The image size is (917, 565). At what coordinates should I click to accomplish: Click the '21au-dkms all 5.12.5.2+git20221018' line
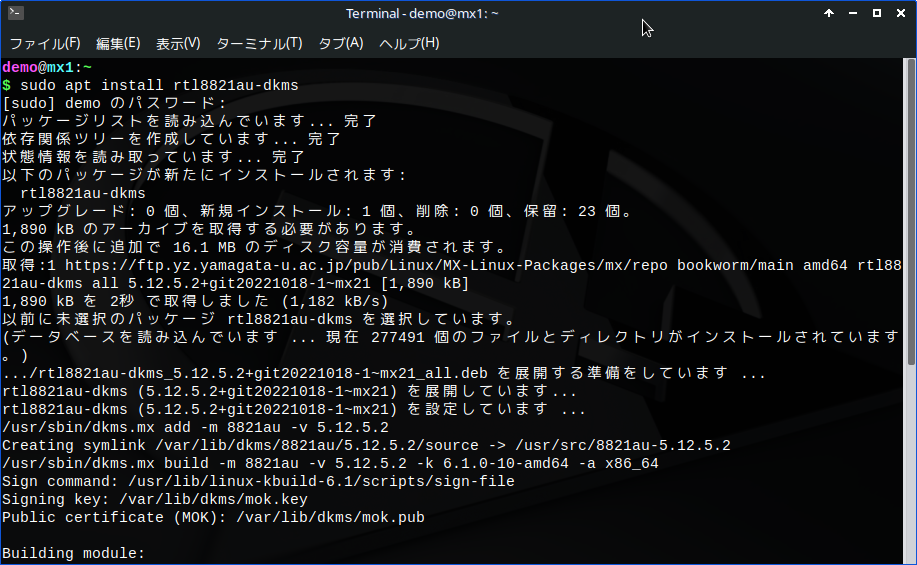(235, 284)
